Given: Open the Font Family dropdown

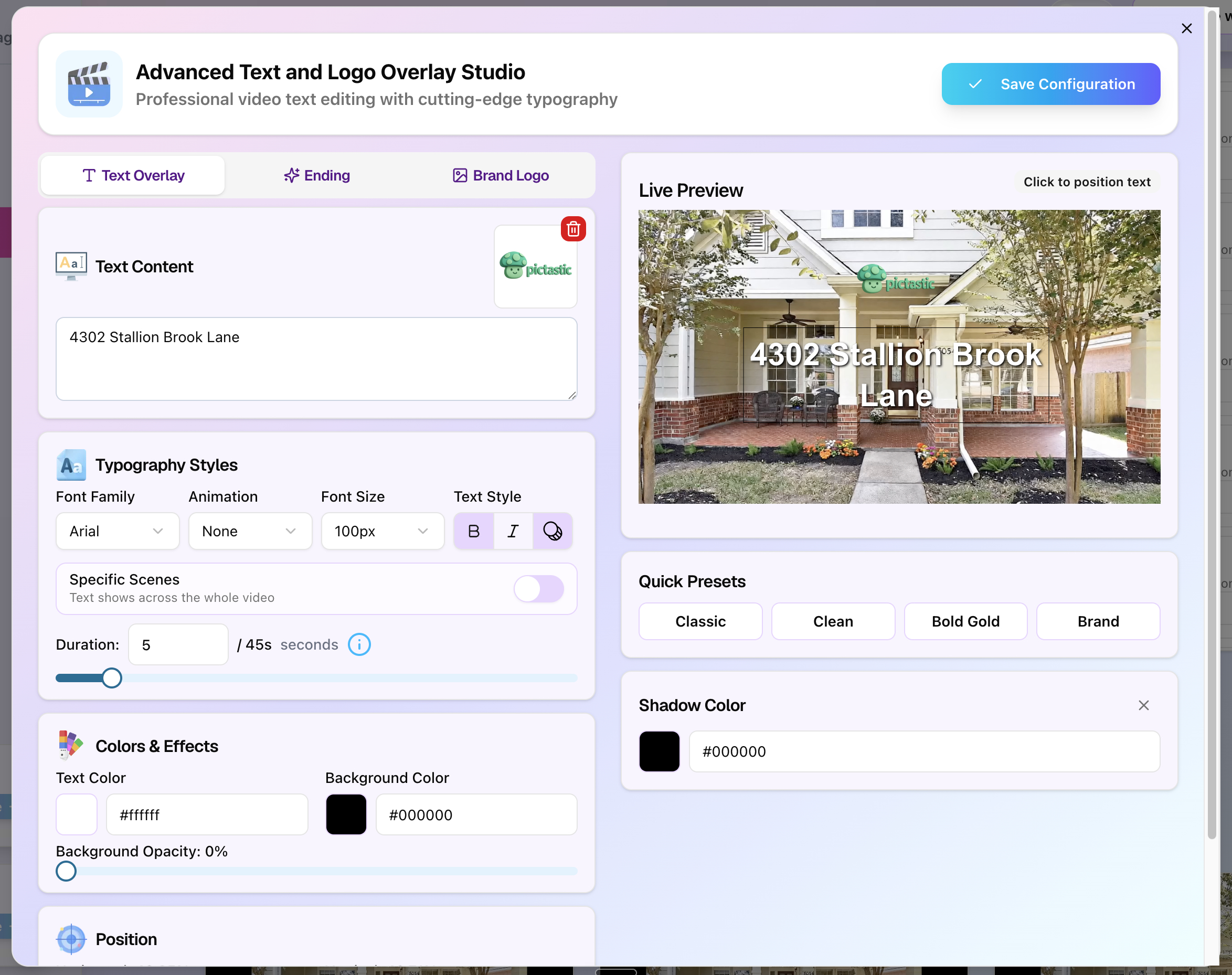Looking at the screenshot, I should pos(118,531).
